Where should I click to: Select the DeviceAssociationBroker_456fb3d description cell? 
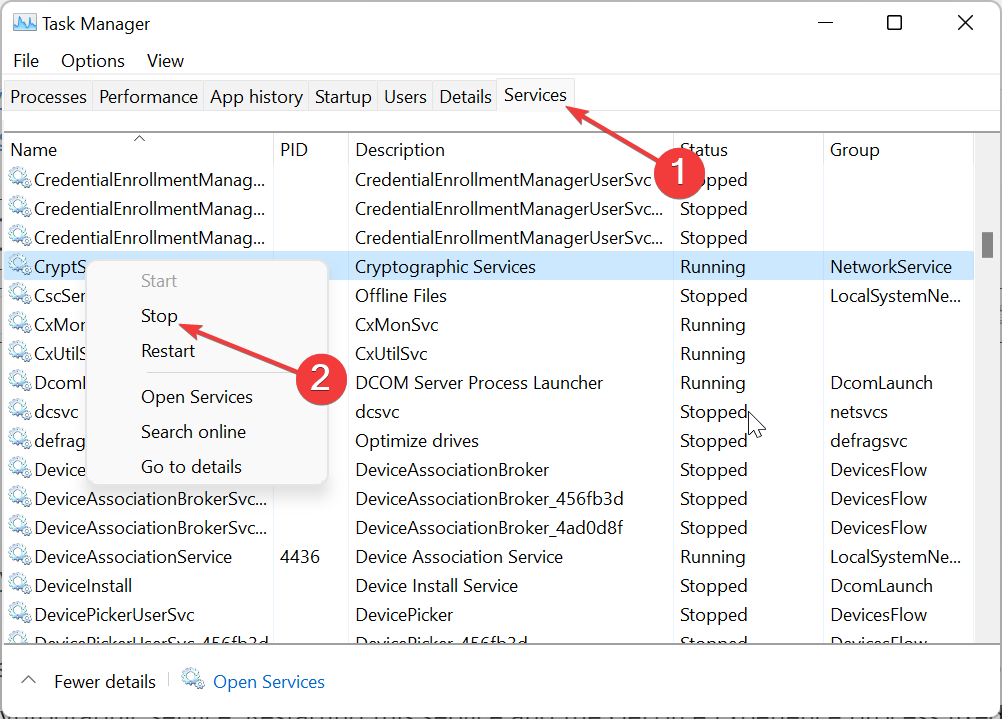pyautogui.click(x=489, y=499)
